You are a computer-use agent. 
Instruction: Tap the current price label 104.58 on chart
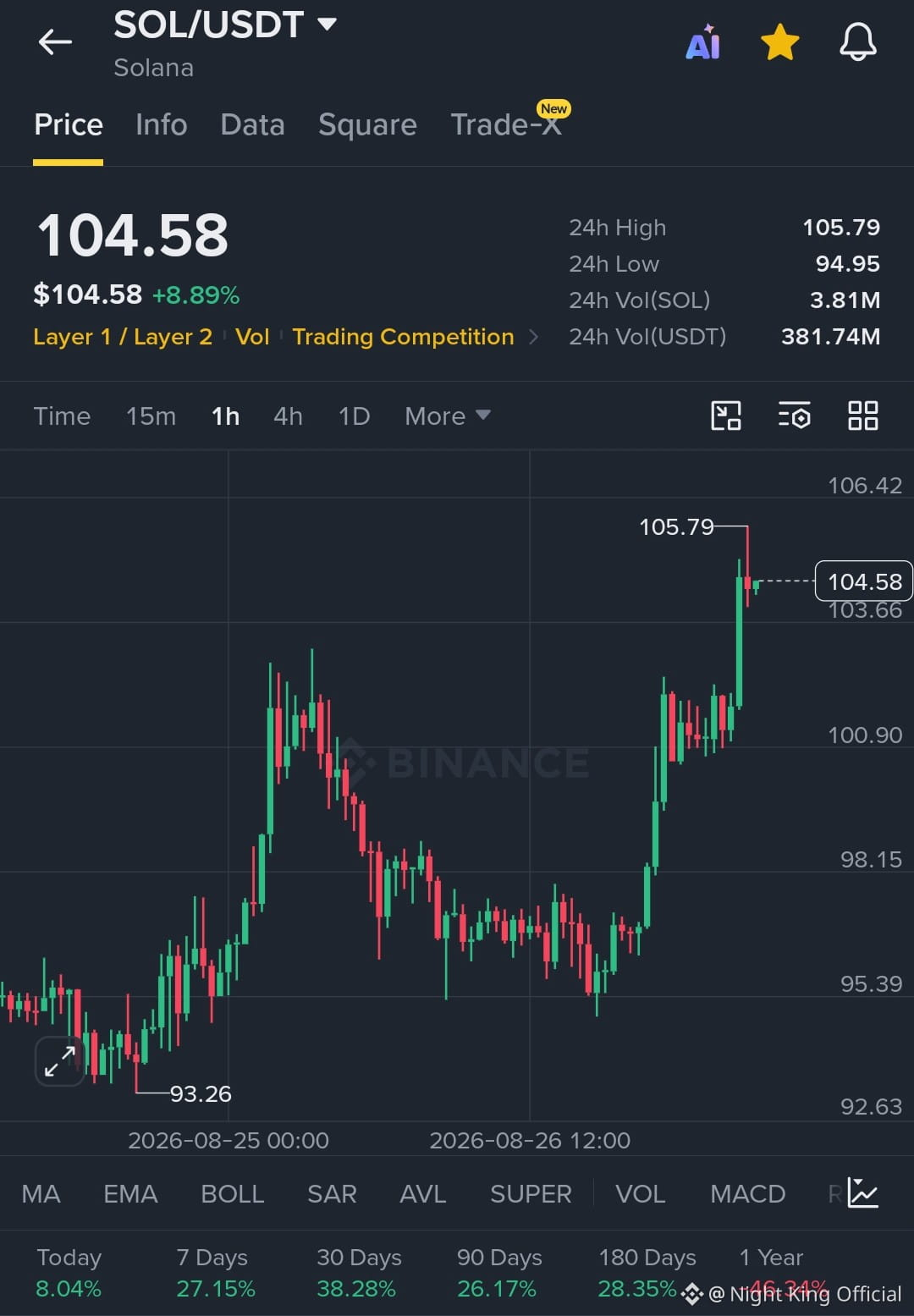tap(864, 581)
